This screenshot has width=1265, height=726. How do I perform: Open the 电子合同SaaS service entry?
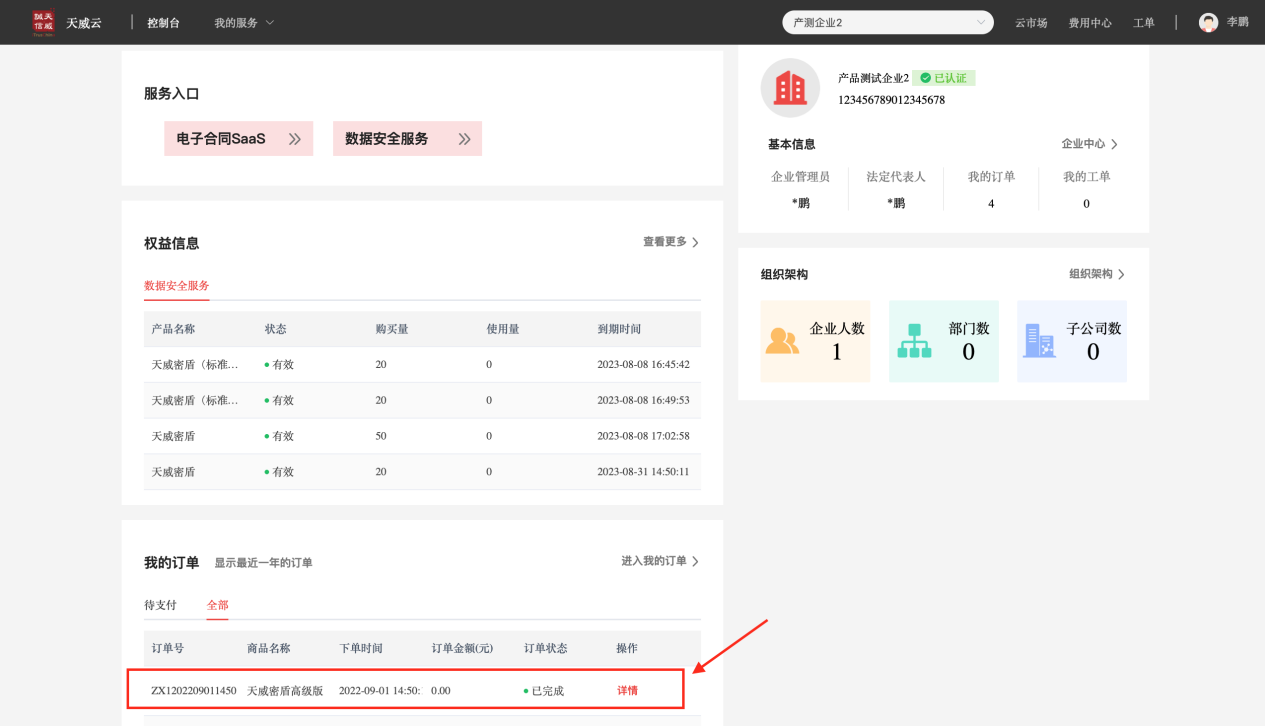pyautogui.click(x=238, y=139)
